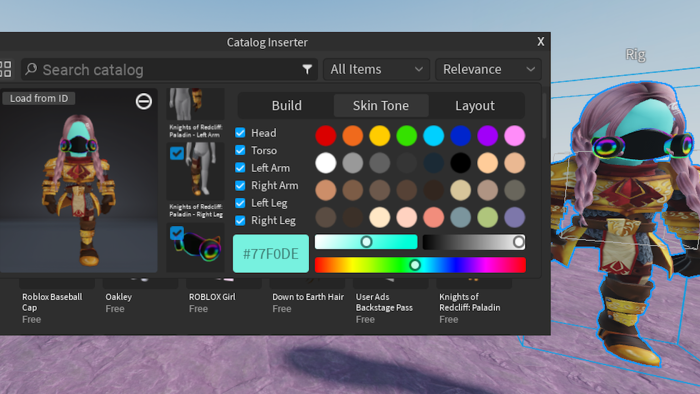Toggle the Torso checkbox

tap(240, 150)
